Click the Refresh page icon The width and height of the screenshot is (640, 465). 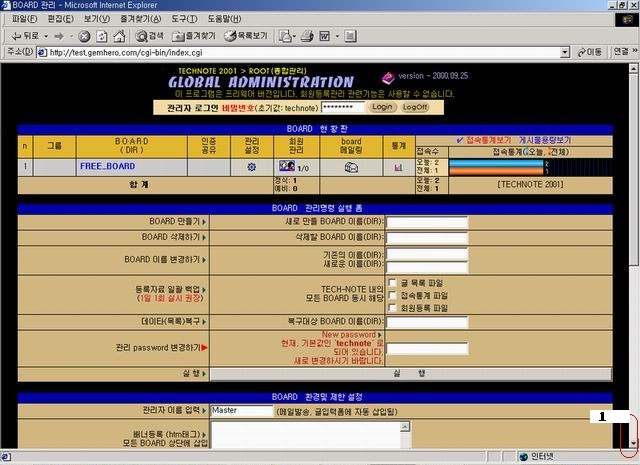click(102, 36)
